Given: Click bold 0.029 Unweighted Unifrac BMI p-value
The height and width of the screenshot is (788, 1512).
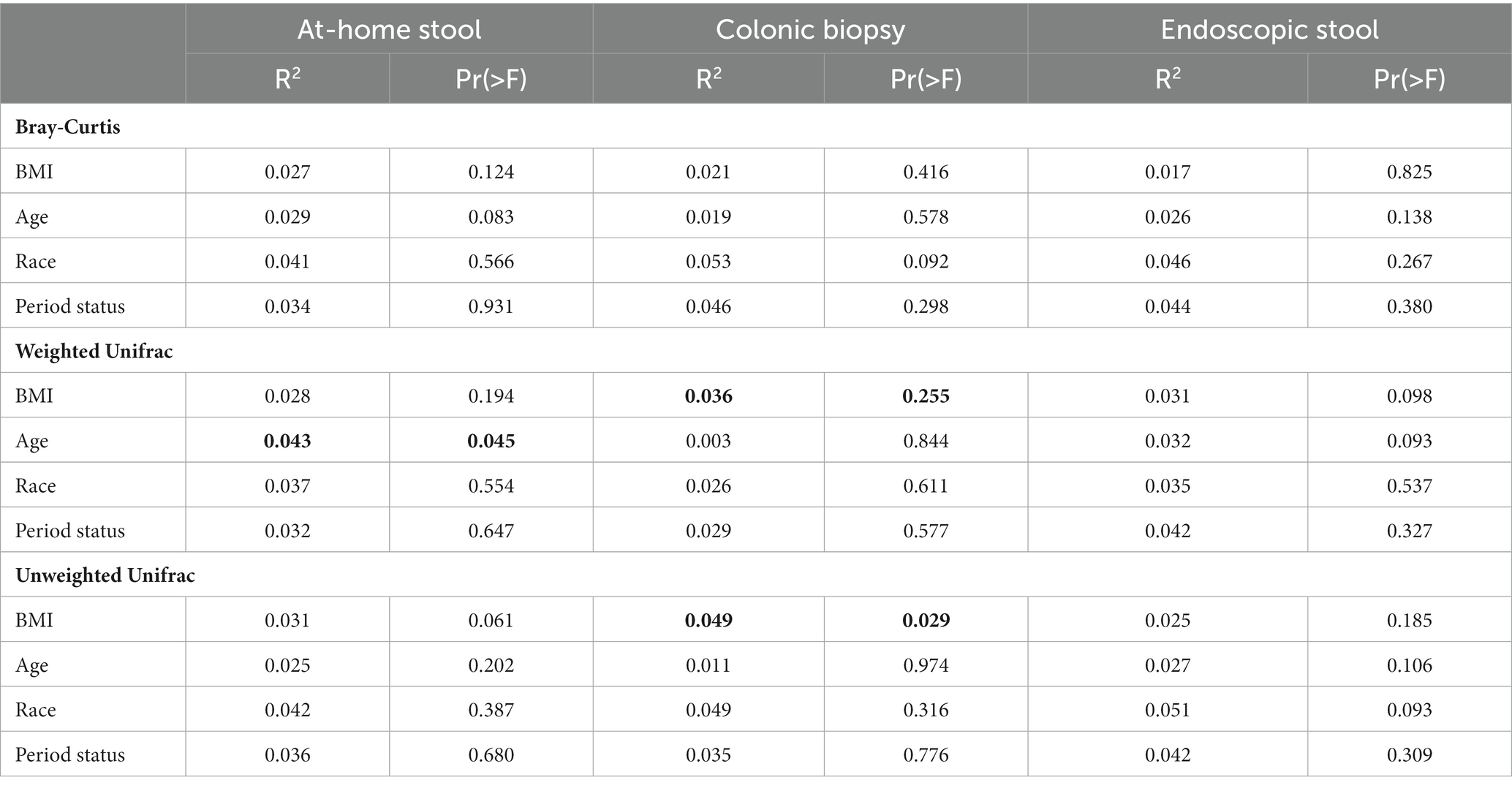Looking at the screenshot, I should (x=926, y=621).
